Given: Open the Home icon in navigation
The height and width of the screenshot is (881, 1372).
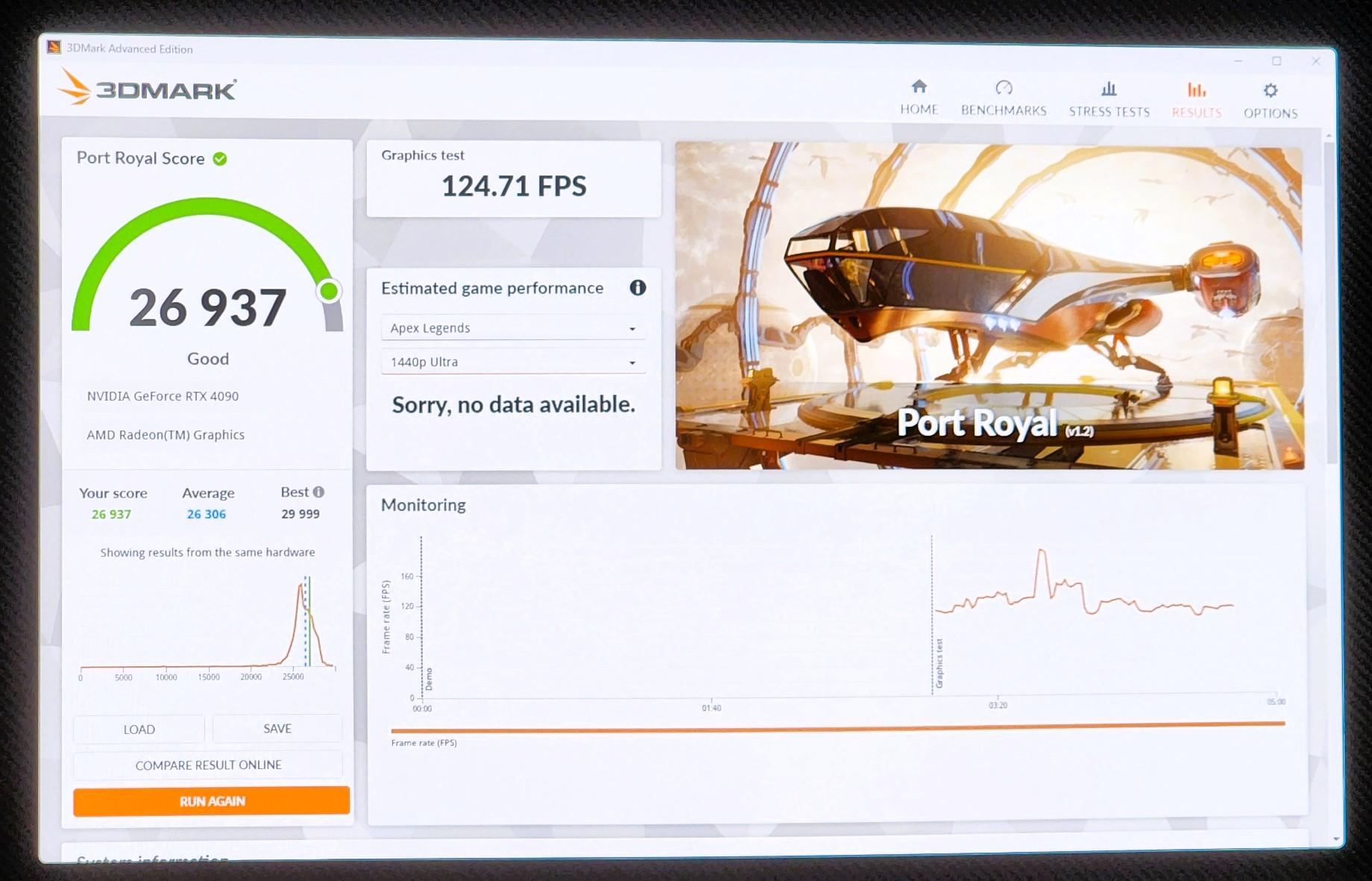Looking at the screenshot, I should click(919, 87).
